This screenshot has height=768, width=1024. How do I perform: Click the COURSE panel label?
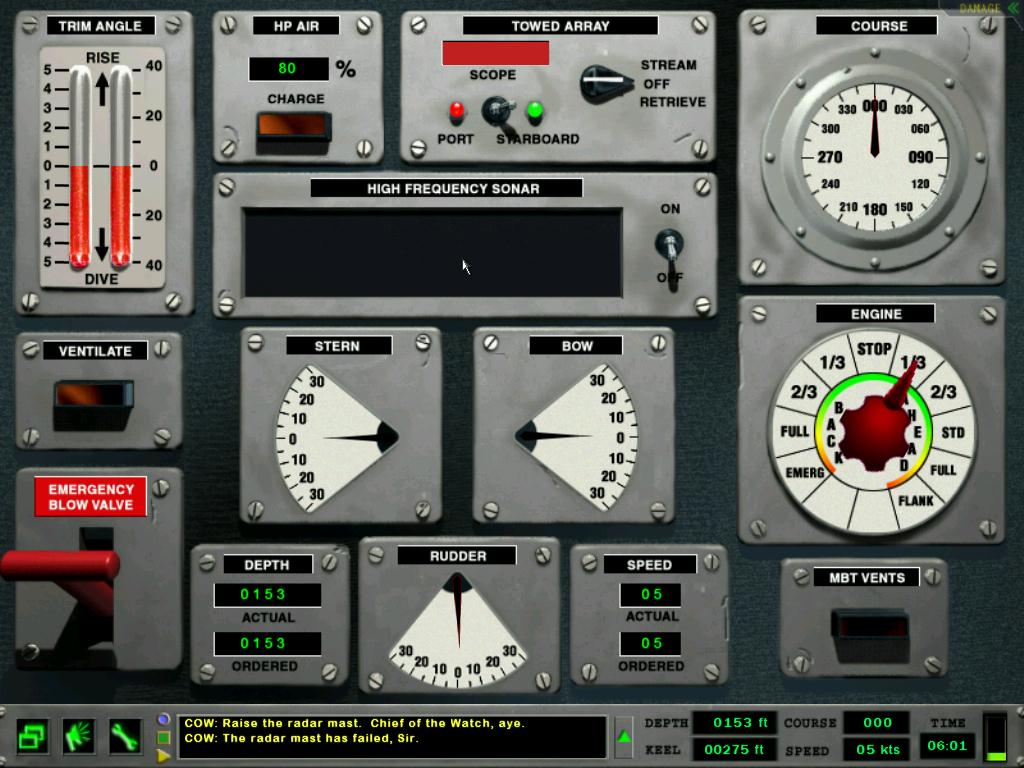click(x=878, y=26)
